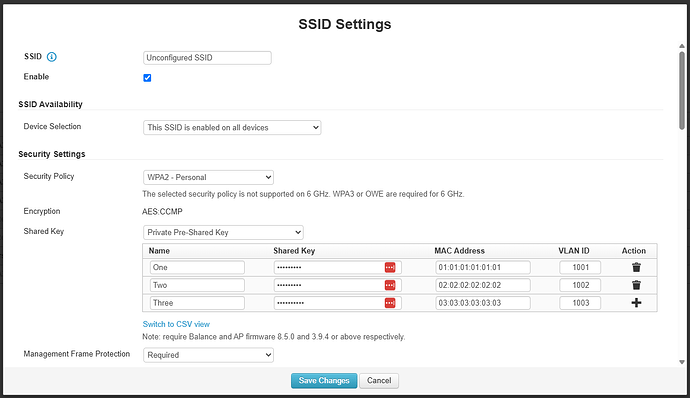This screenshot has width=690, height=398.
Task: Click the VLAN ID column header
Action: click(574, 251)
